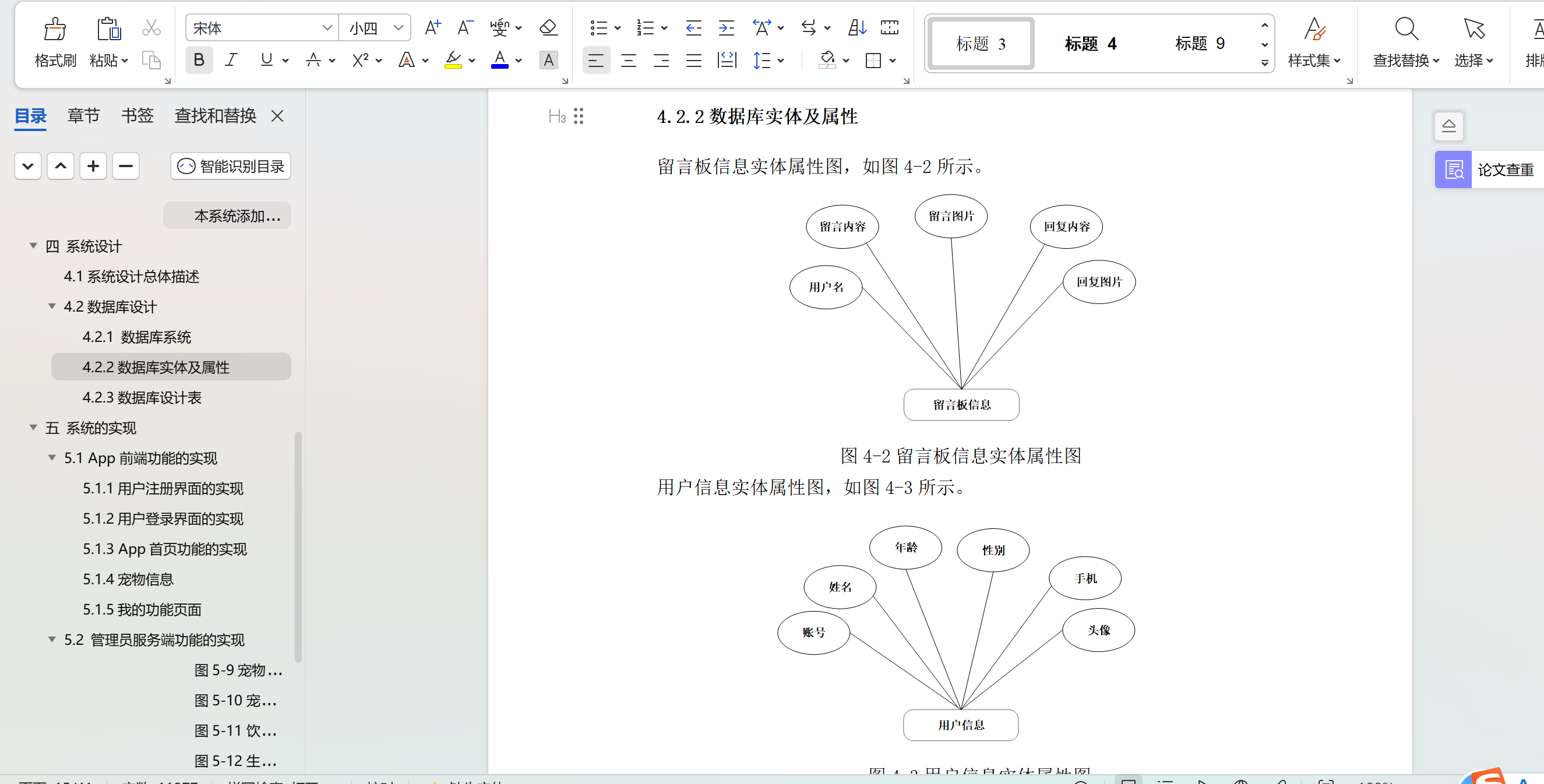Go to 5.1.4 宠物信息 in outline
The image size is (1544, 784).
[128, 579]
